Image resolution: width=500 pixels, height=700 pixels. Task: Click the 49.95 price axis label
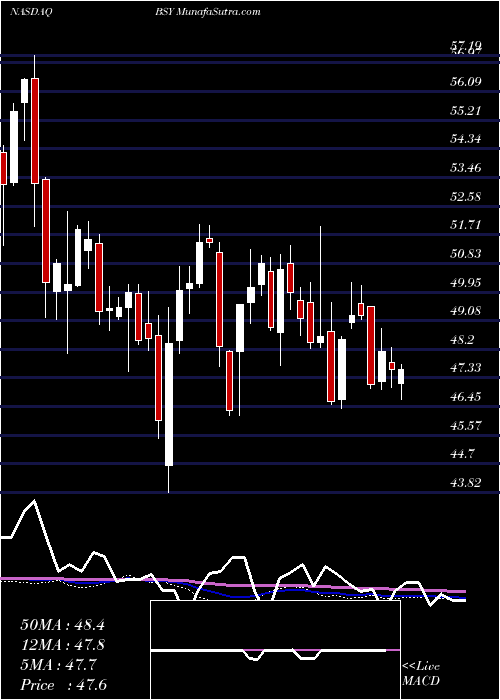(x=466, y=282)
